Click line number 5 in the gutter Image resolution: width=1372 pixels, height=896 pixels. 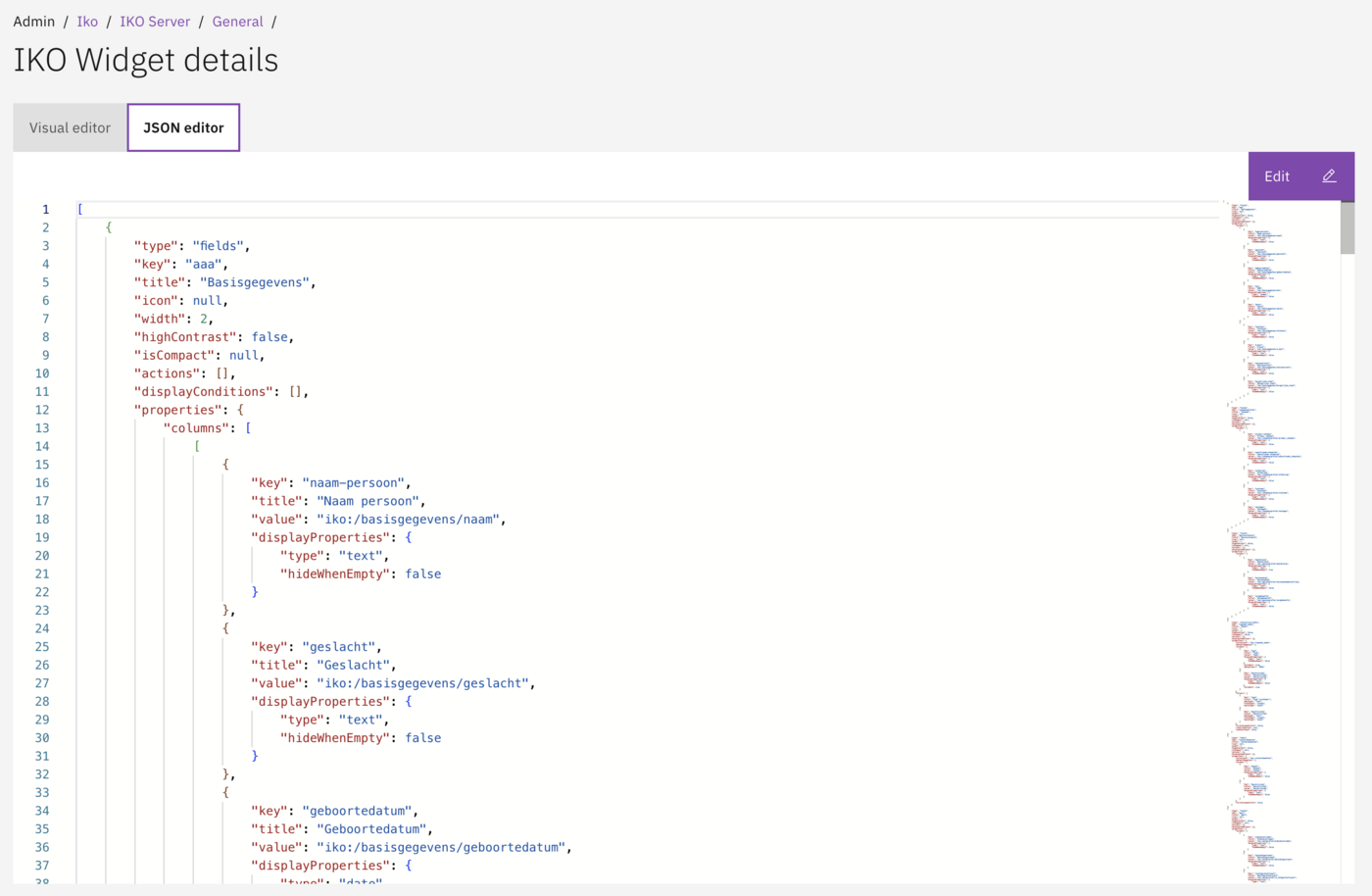45,281
